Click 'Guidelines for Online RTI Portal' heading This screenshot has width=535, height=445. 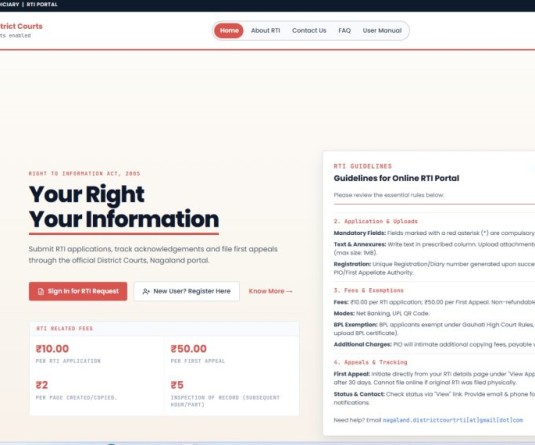(x=396, y=178)
